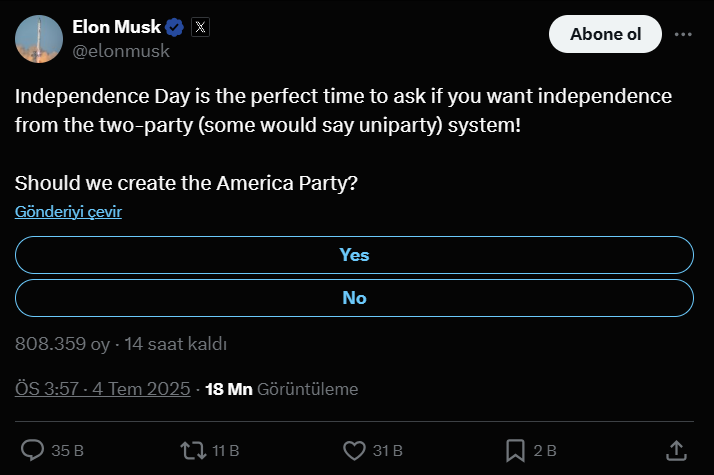Vote Yes in the poll
Screen dimensions: 714x475
click(354, 255)
